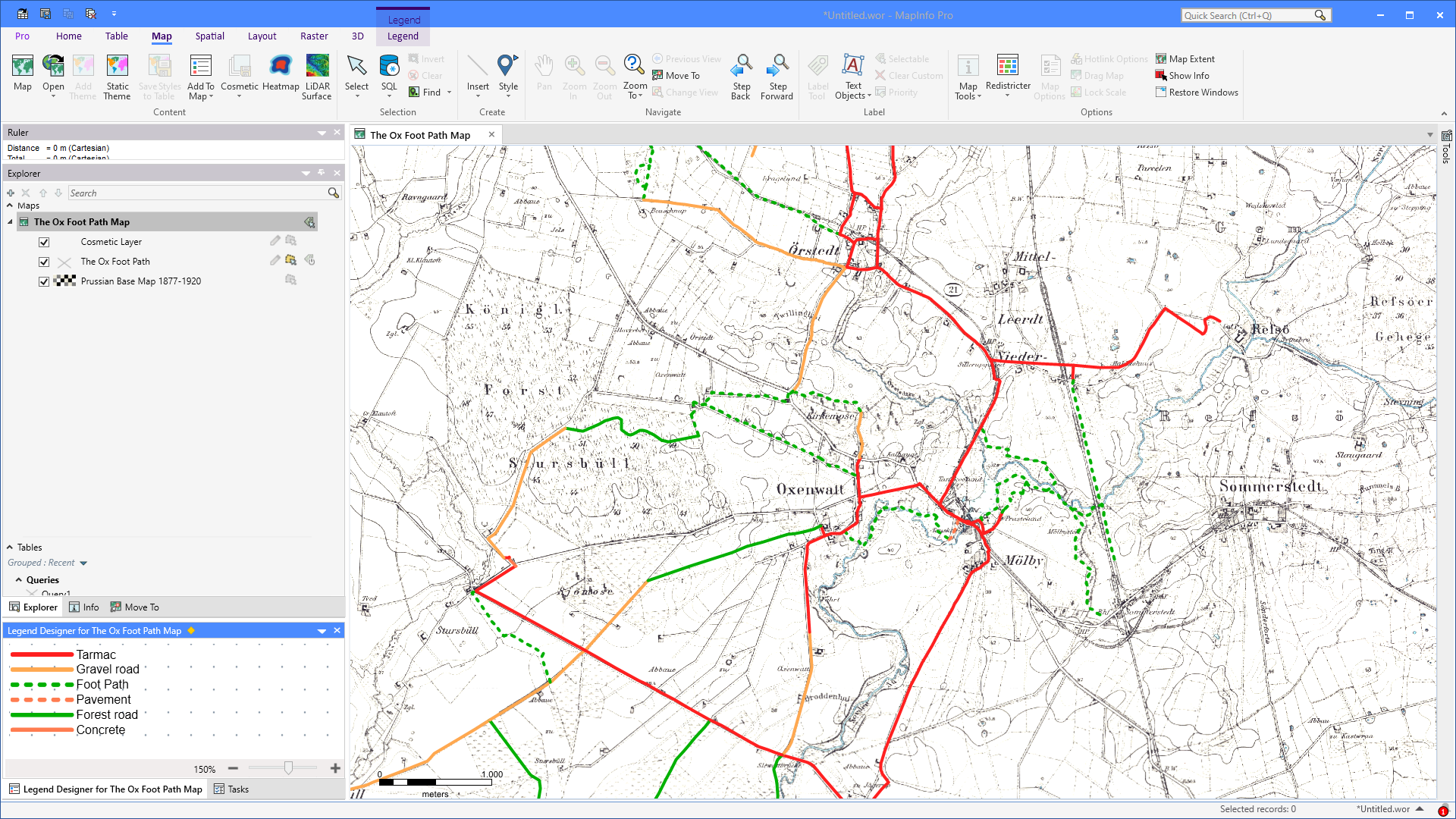
Task: Open the LiDAR Surface tool
Action: click(317, 74)
